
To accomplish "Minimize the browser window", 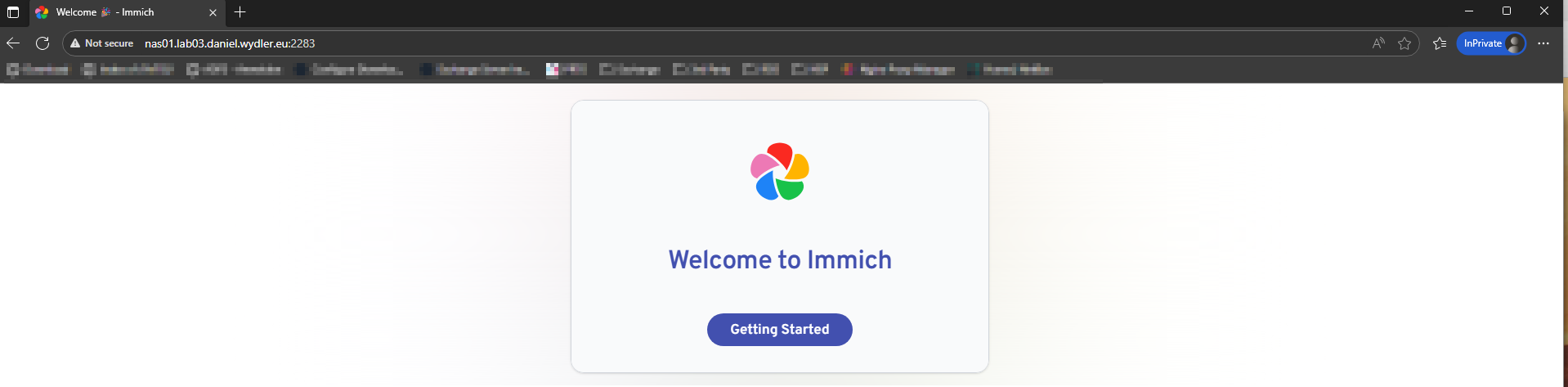I will click(x=1469, y=11).
